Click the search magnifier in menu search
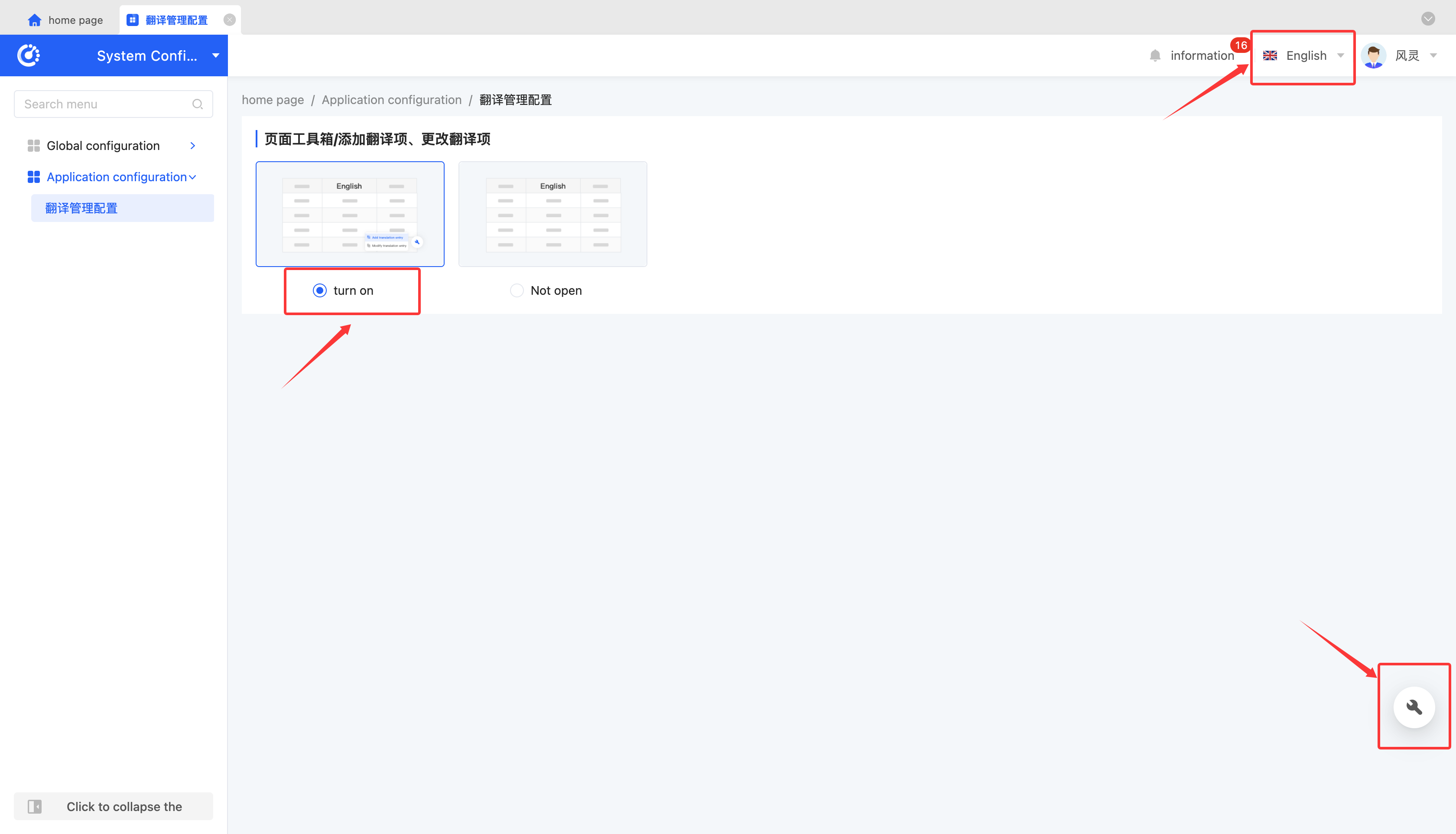 point(198,104)
